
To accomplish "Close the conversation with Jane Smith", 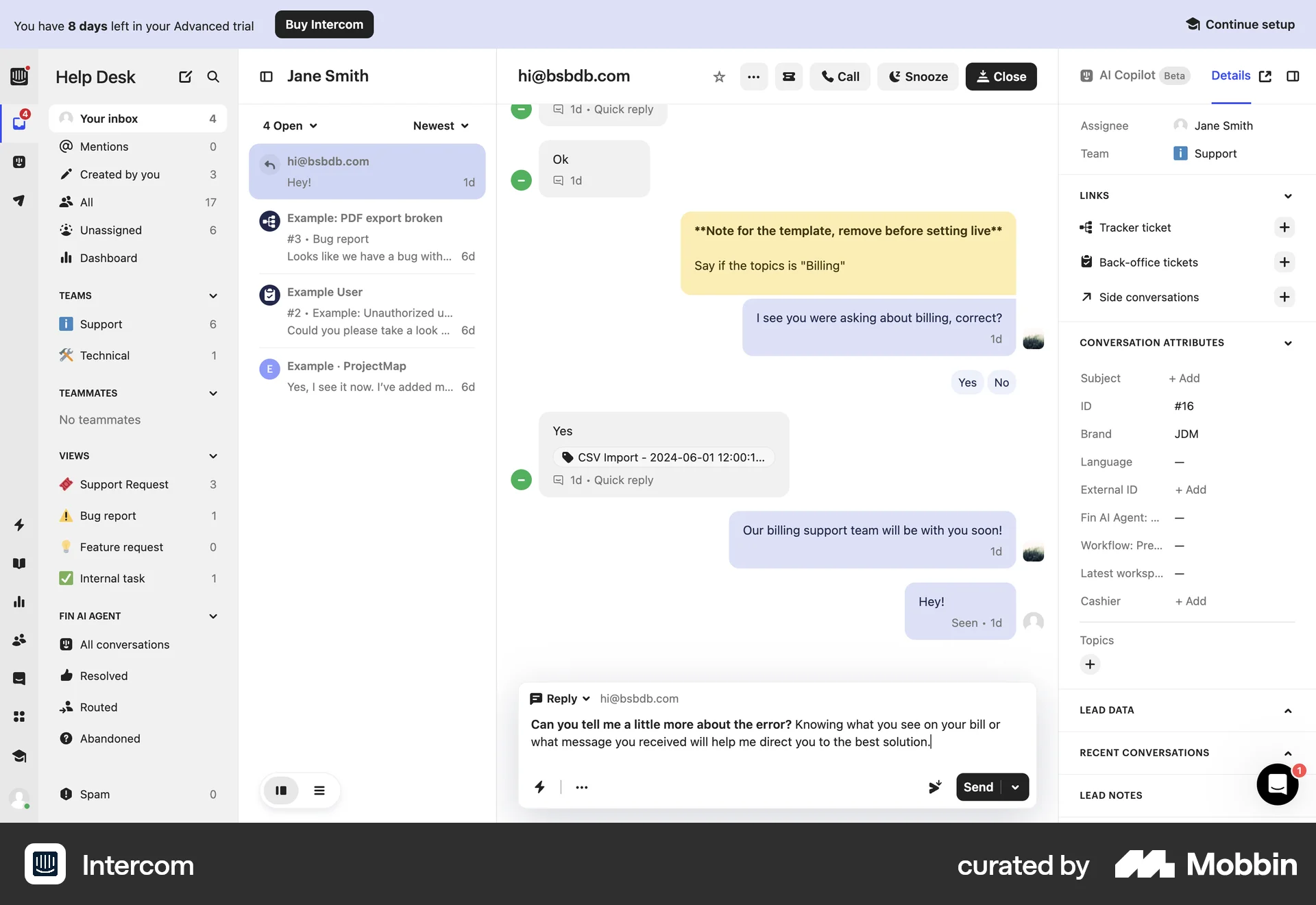I will 1000,77.
